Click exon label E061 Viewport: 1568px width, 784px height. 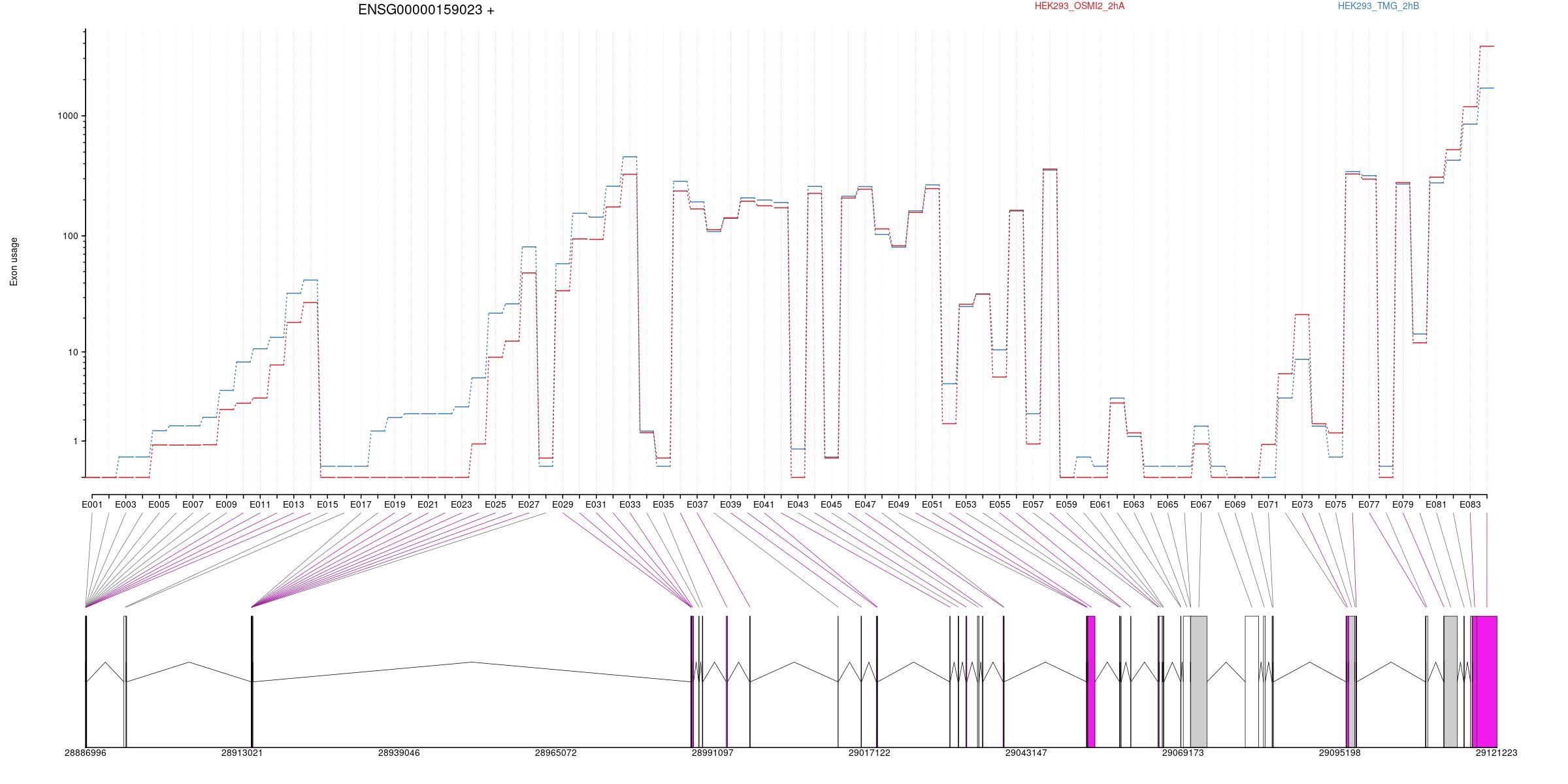pyautogui.click(x=1100, y=504)
